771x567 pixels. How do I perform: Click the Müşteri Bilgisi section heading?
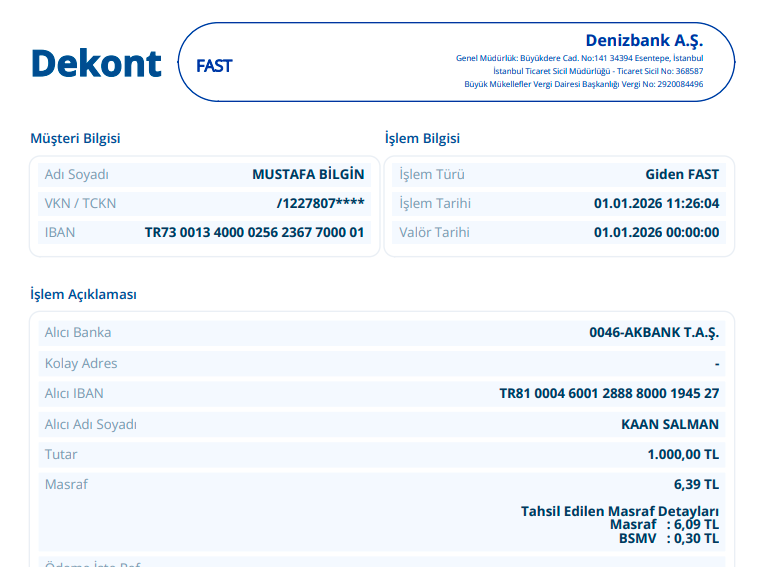(75, 138)
